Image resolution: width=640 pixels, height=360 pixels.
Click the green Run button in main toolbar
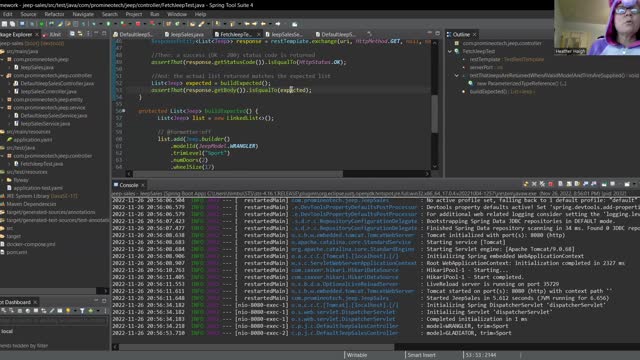pyautogui.click(x=108, y=24)
